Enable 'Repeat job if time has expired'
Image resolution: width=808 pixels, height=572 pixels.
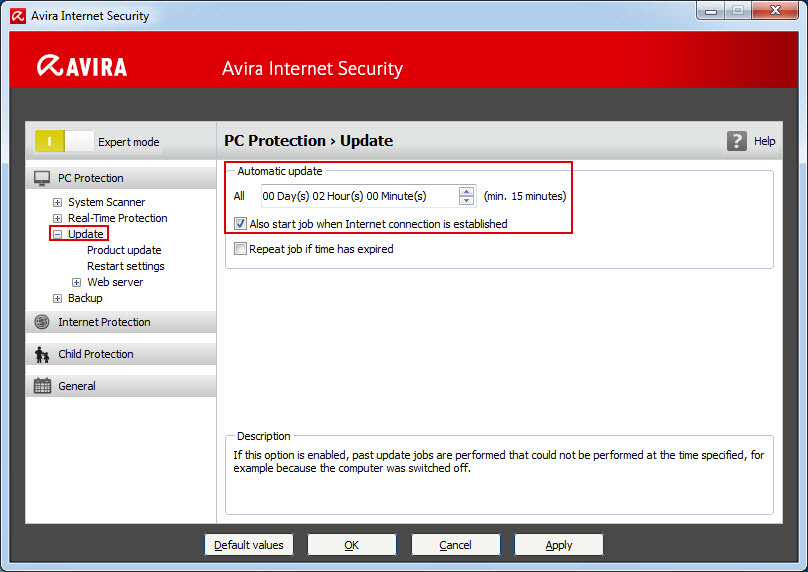(240, 249)
